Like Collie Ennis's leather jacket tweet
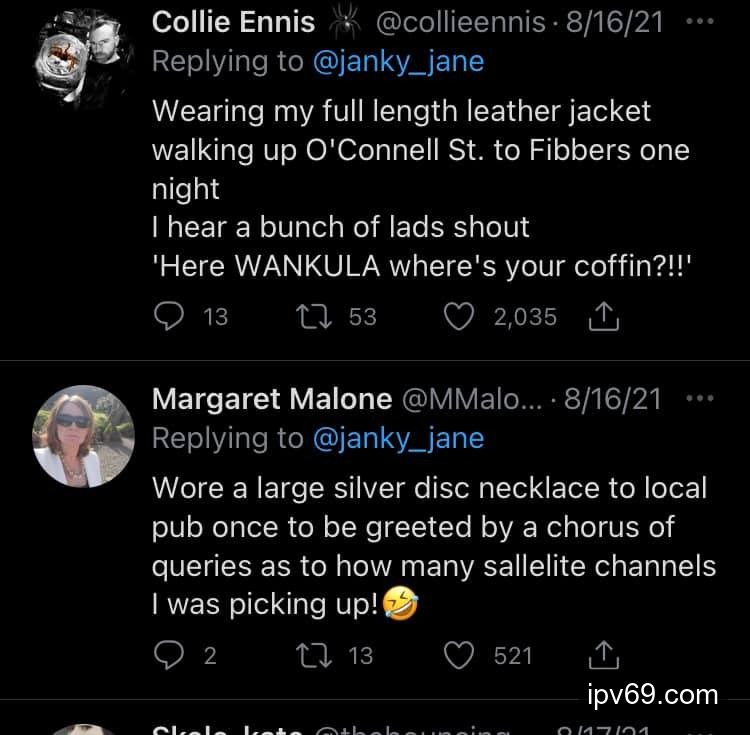Screen dimensions: 750x735 458,317
